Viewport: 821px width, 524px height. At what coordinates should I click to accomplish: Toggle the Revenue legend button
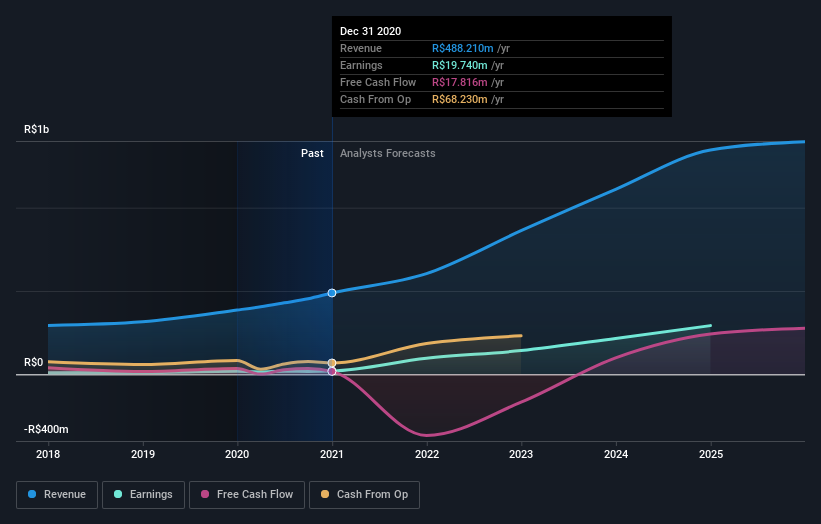tap(57, 495)
